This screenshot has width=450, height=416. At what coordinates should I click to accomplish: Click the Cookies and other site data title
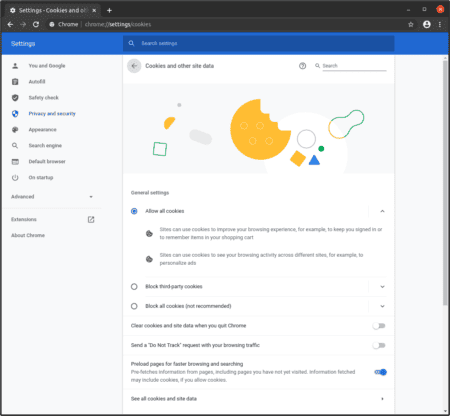tap(179, 66)
